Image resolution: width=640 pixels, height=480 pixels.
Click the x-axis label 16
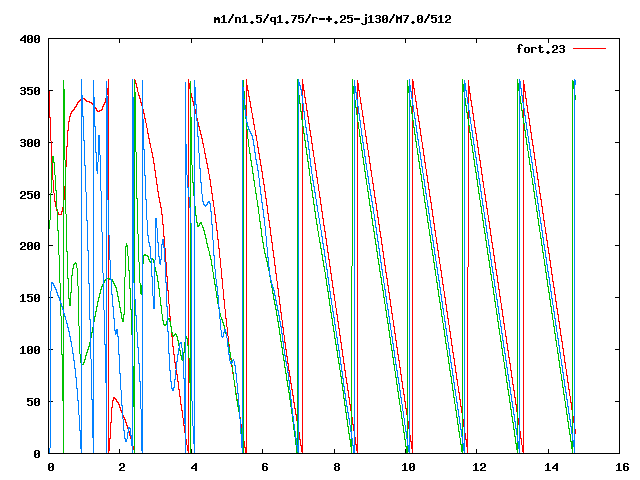622,467
